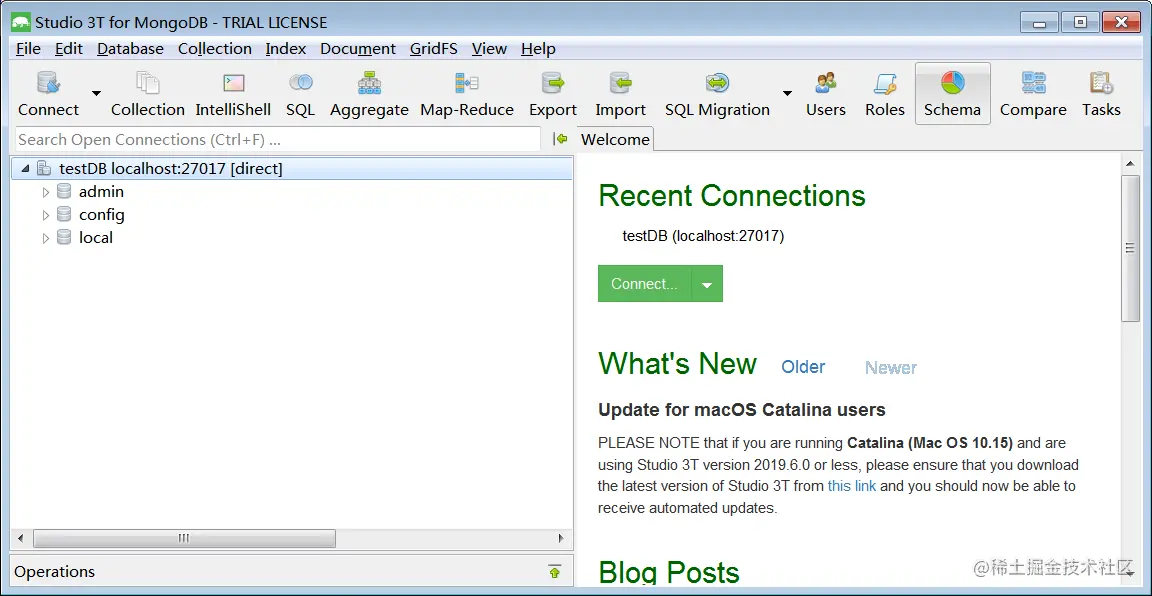Click the Operations panel green arrow icon
The image size is (1152, 596).
[555, 572]
